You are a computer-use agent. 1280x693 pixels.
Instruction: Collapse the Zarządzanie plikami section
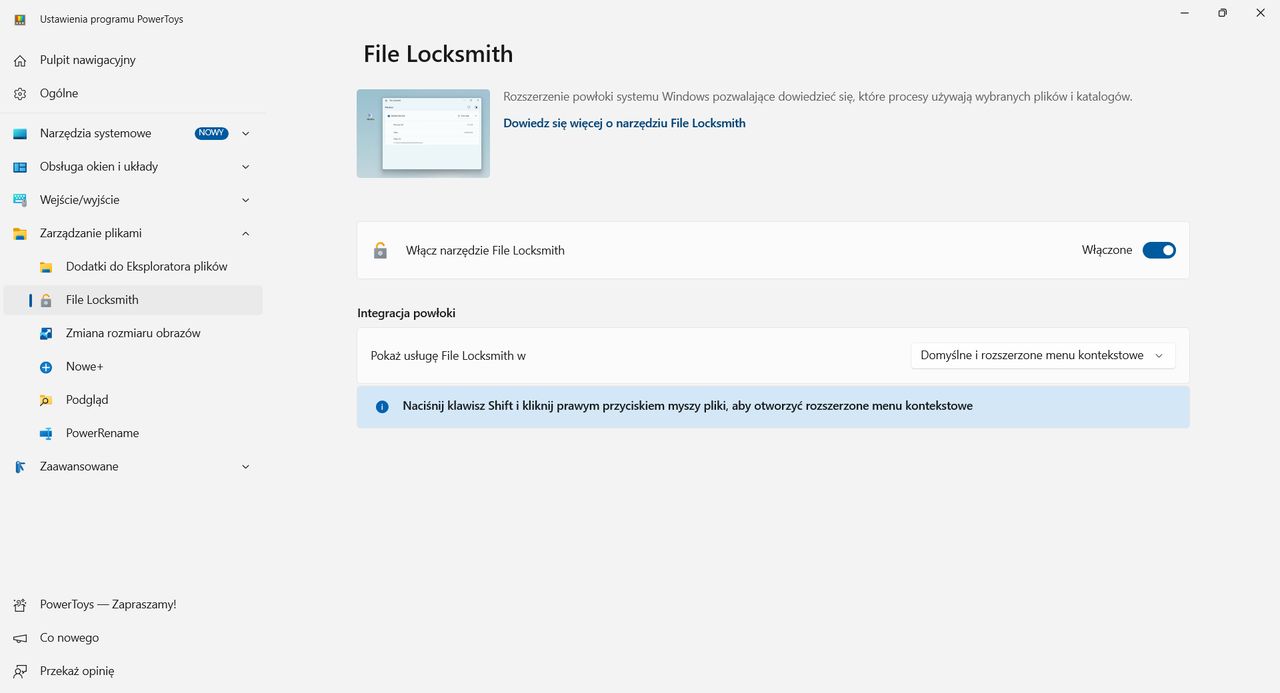[133, 233]
